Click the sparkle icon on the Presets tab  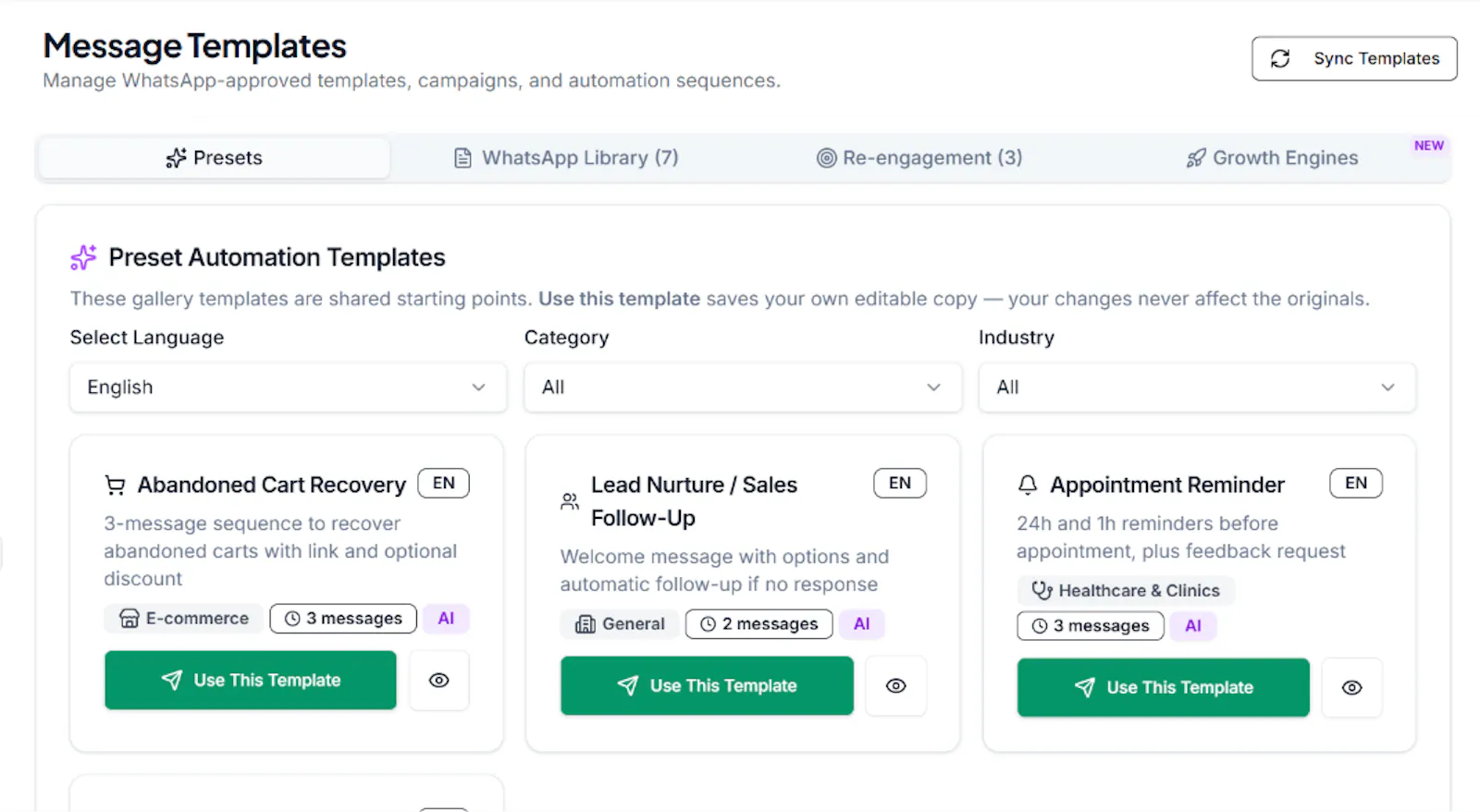coord(176,158)
